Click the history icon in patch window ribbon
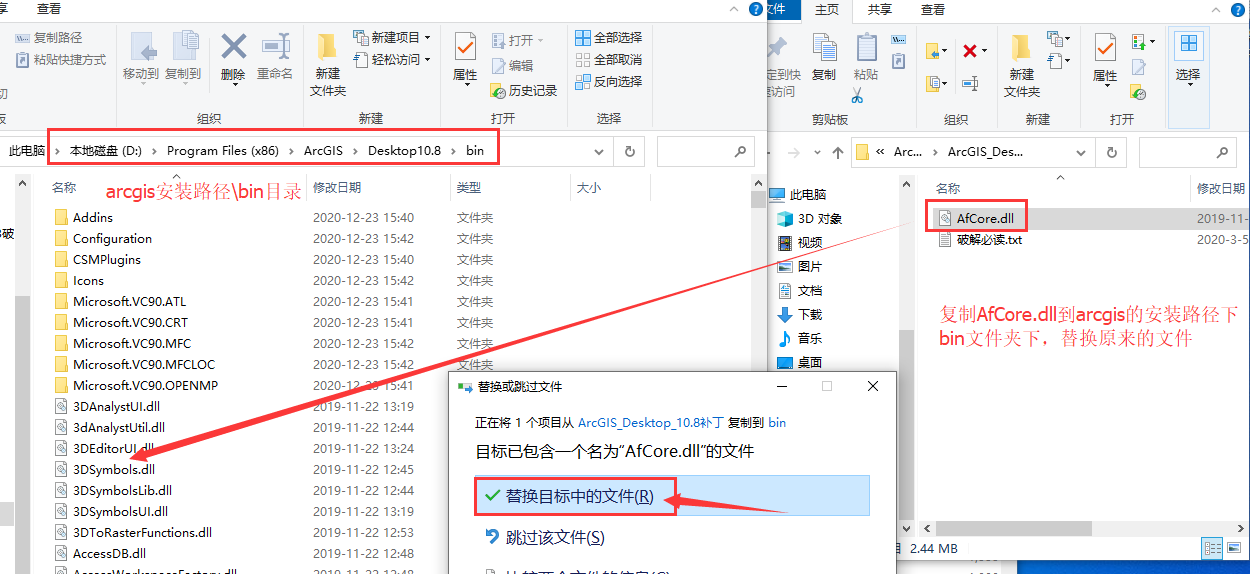Image resolution: width=1250 pixels, height=574 pixels. tap(1138, 92)
